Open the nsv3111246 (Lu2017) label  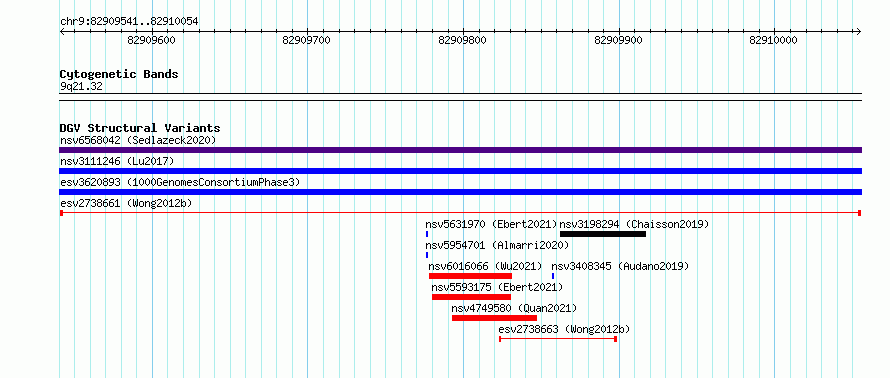(x=117, y=161)
